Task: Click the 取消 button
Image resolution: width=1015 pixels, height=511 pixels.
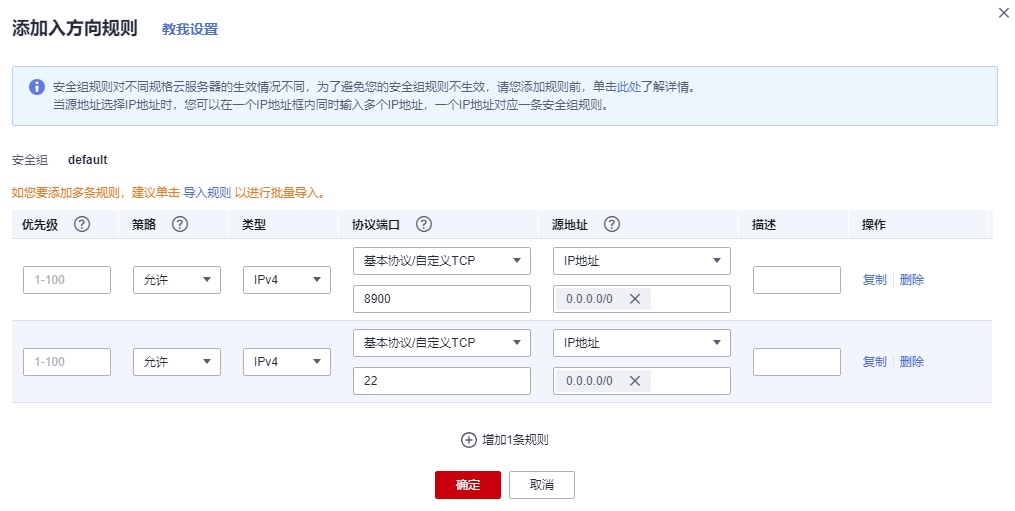Action: tap(542, 484)
